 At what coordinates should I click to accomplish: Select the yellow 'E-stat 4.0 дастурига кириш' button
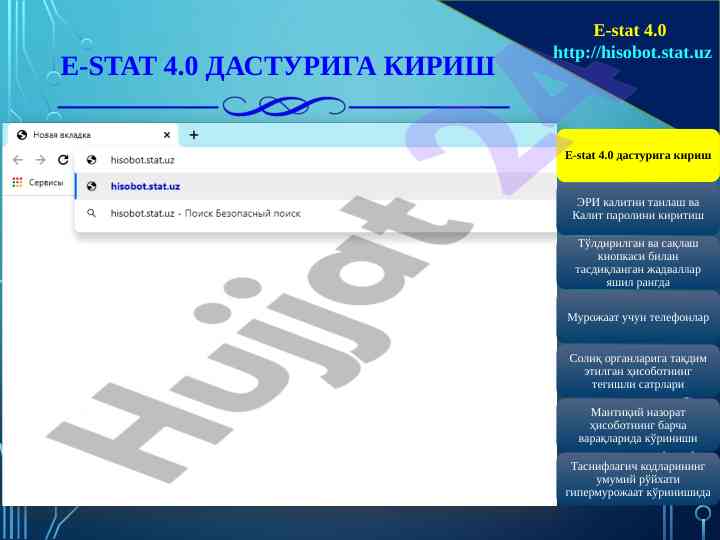[x=638, y=155]
